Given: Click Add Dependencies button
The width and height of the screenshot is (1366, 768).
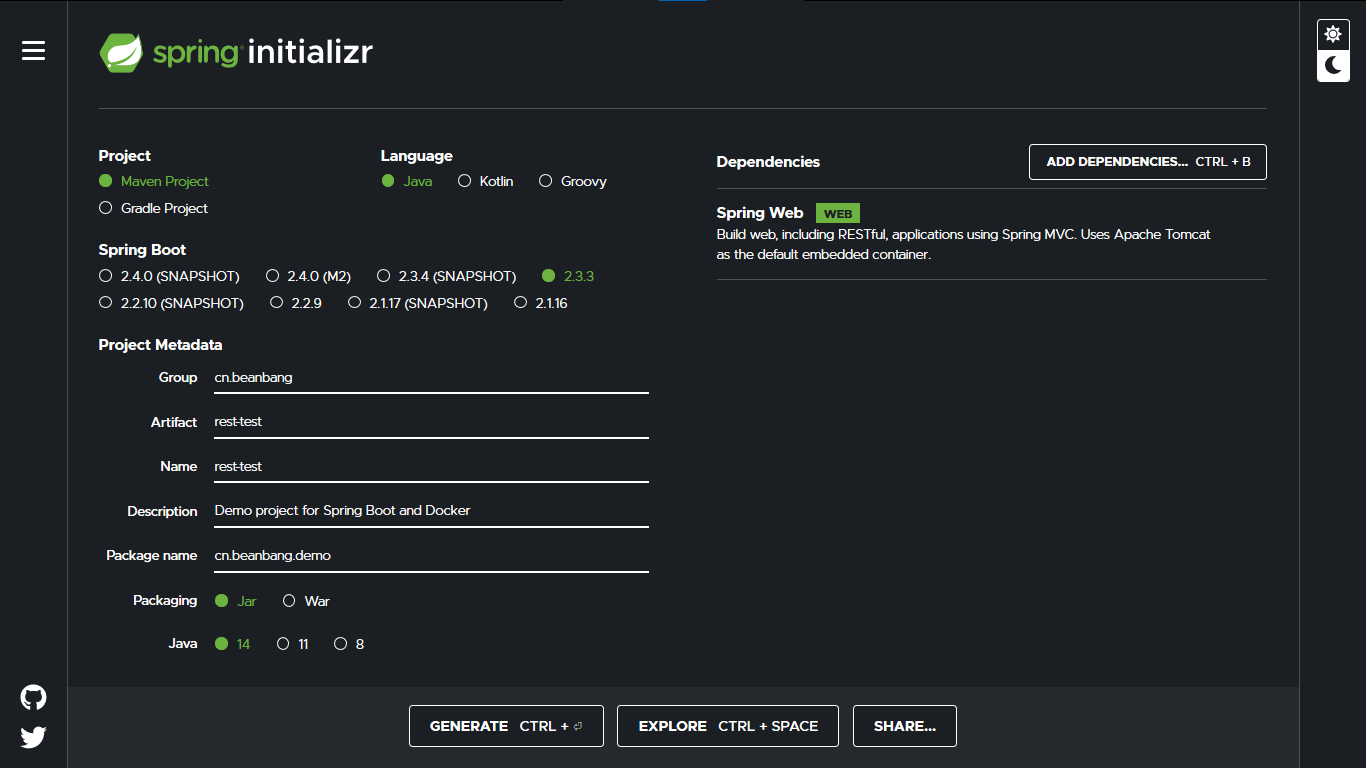Looking at the screenshot, I should point(1148,162).
